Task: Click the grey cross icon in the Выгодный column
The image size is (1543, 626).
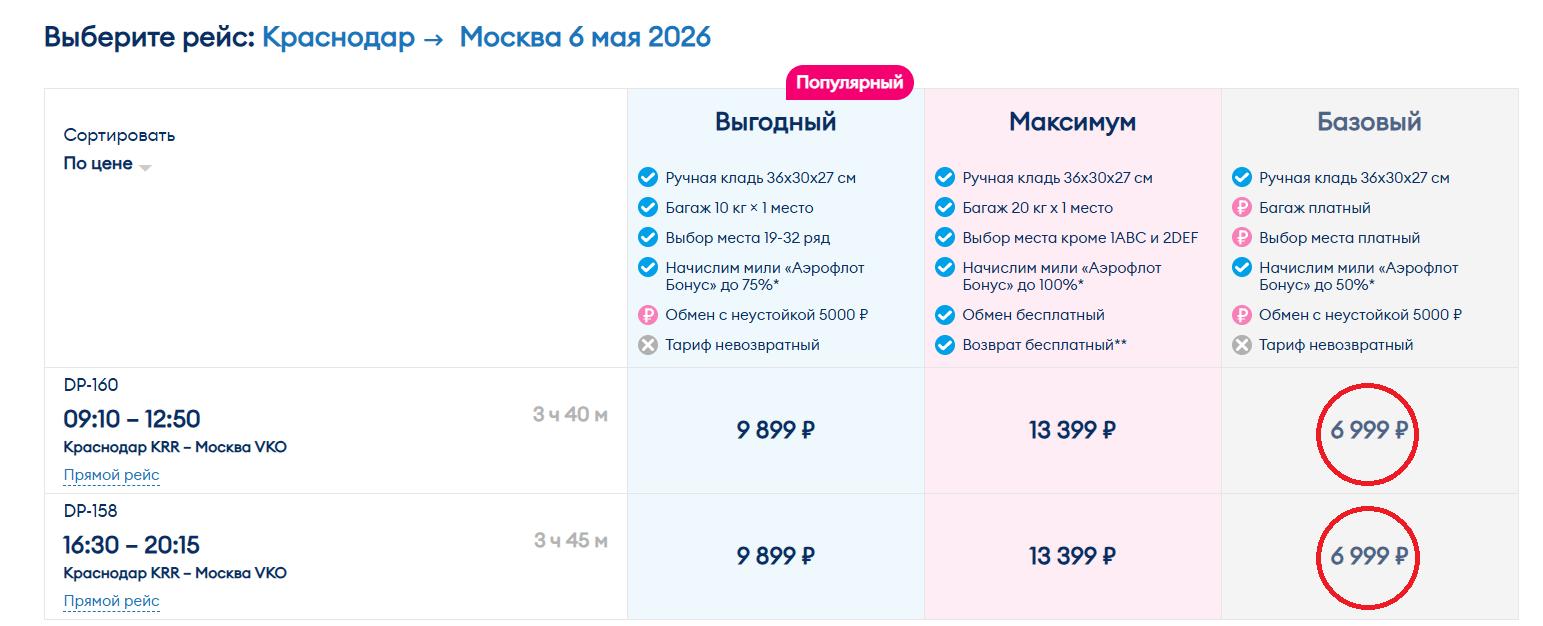Action: tap(648, 345)
